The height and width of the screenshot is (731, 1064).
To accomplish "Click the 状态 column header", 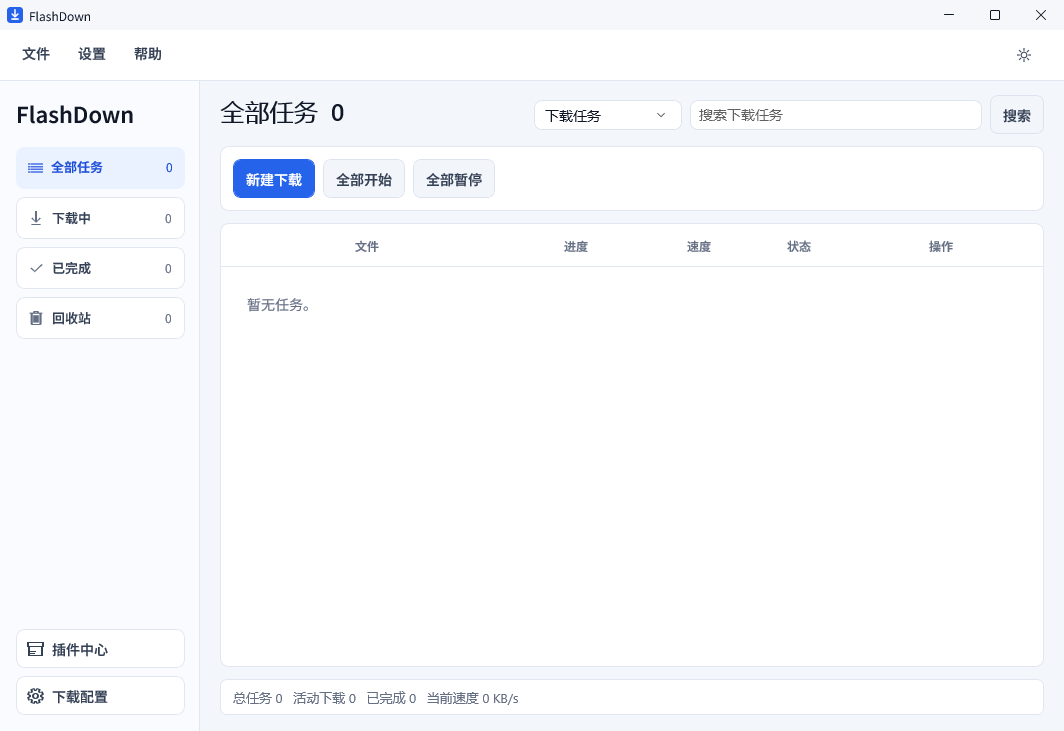I will click(x=799, y=246).
